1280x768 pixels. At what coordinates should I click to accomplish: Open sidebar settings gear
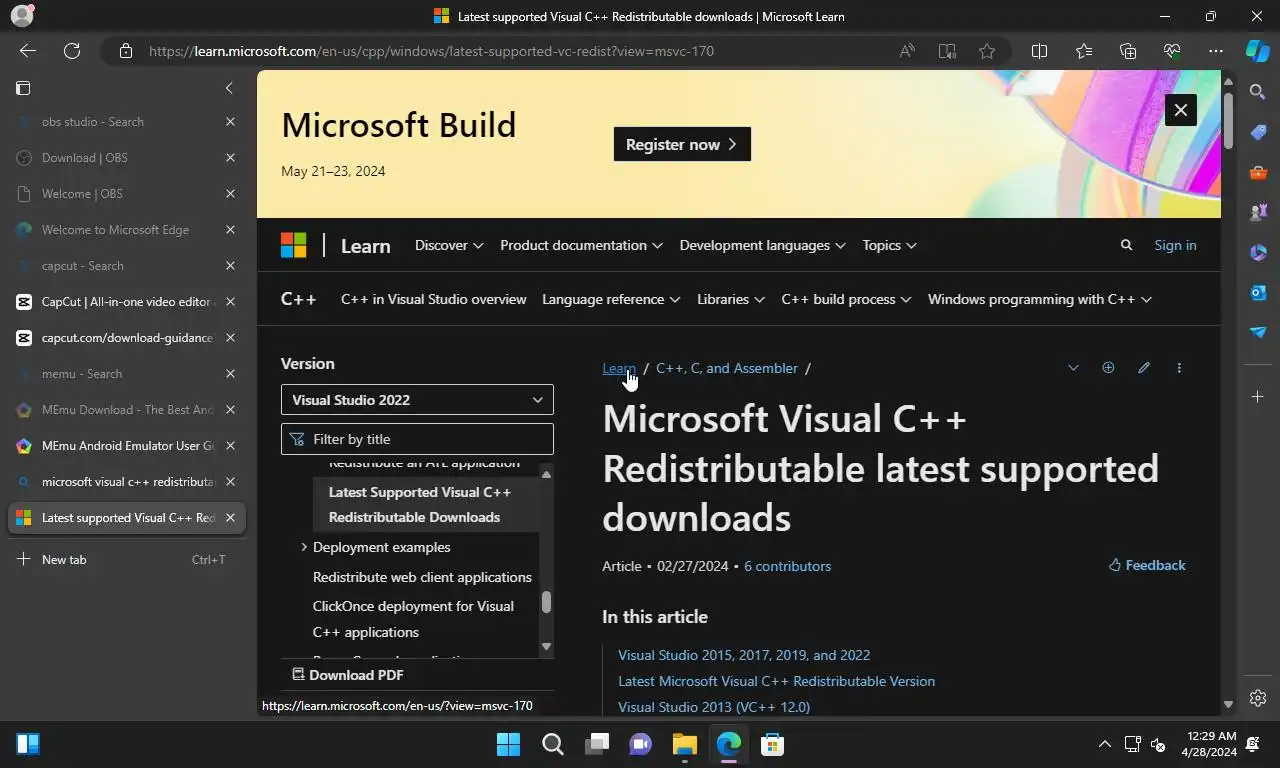[x=1258, y=698]
